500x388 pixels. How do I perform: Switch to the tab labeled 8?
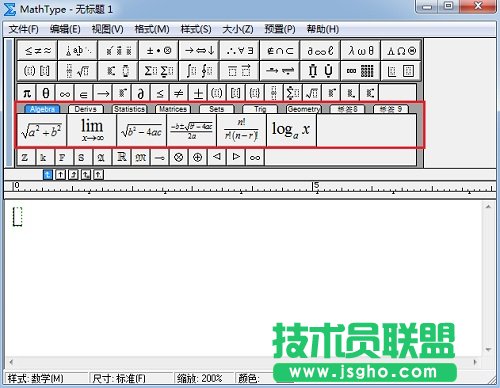(347, 109)
